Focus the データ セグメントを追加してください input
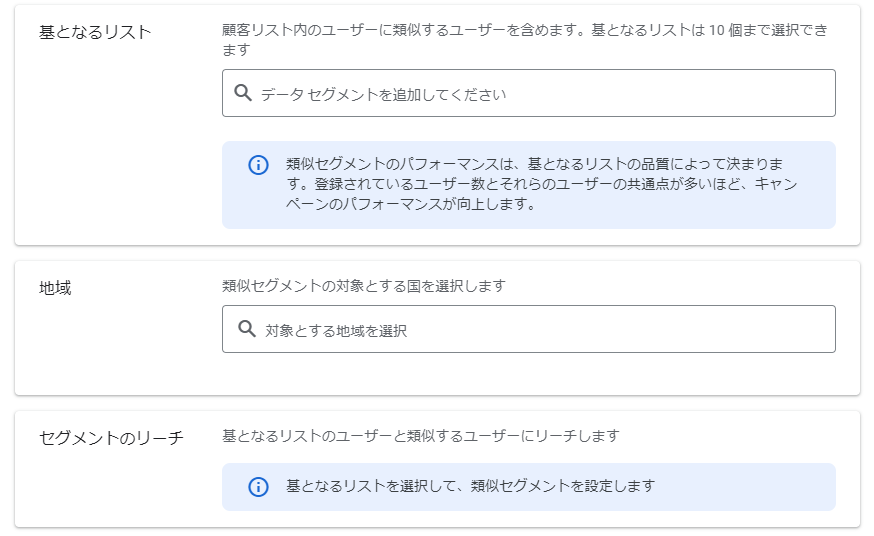The height and width of the screenshot is (536, 874). (x=528, y=93)
